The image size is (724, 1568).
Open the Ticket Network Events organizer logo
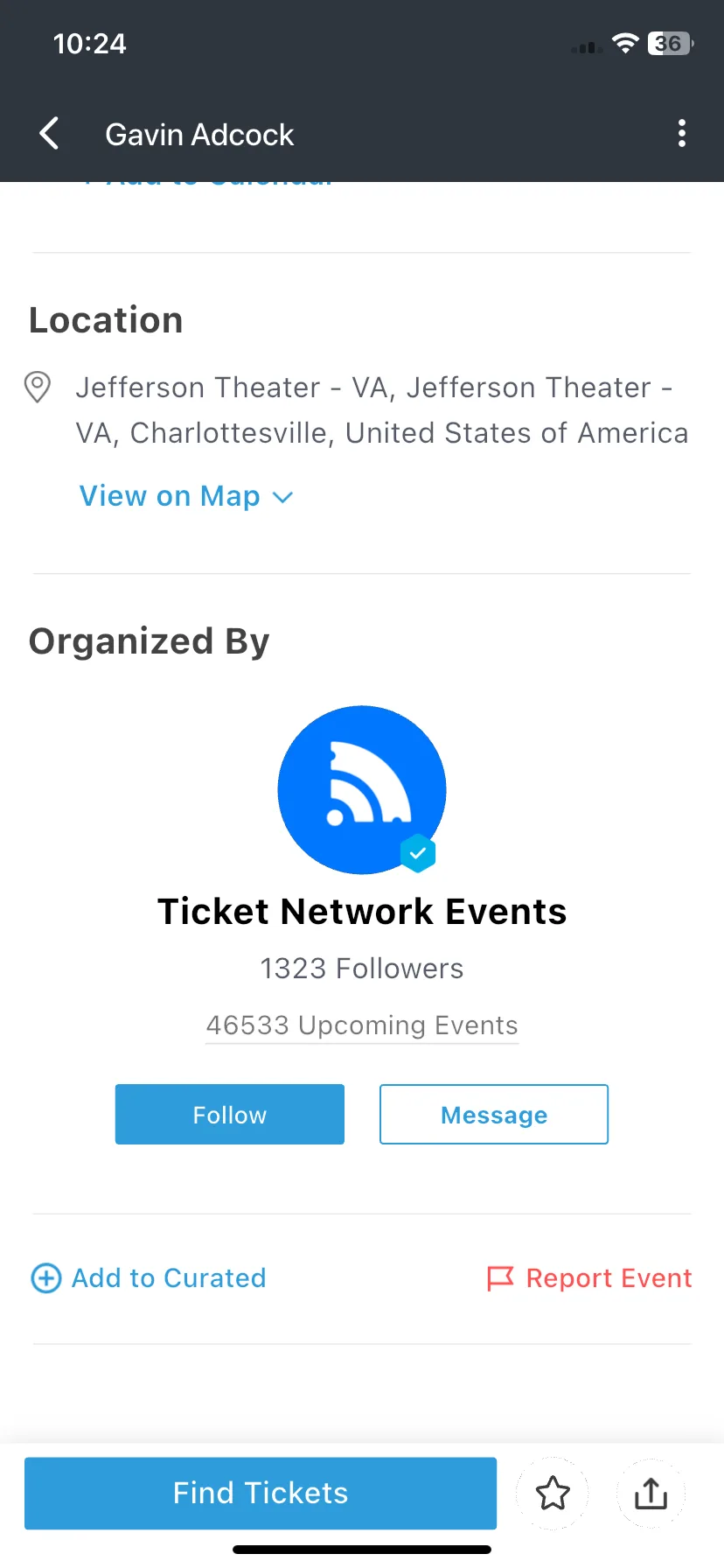click(x=362, y=789)
